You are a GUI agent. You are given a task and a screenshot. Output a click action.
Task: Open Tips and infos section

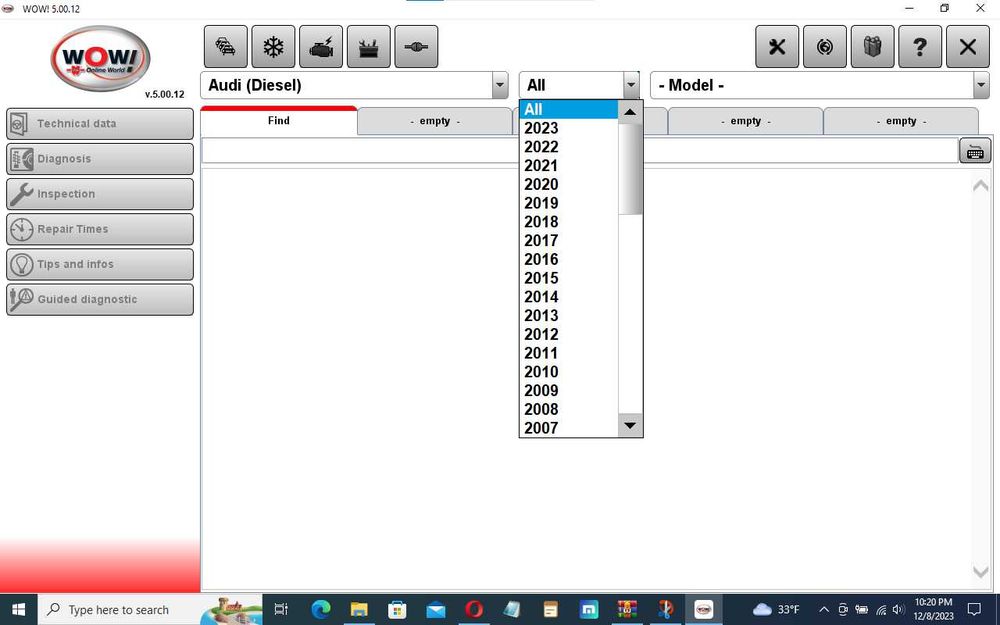coord(100,264)
